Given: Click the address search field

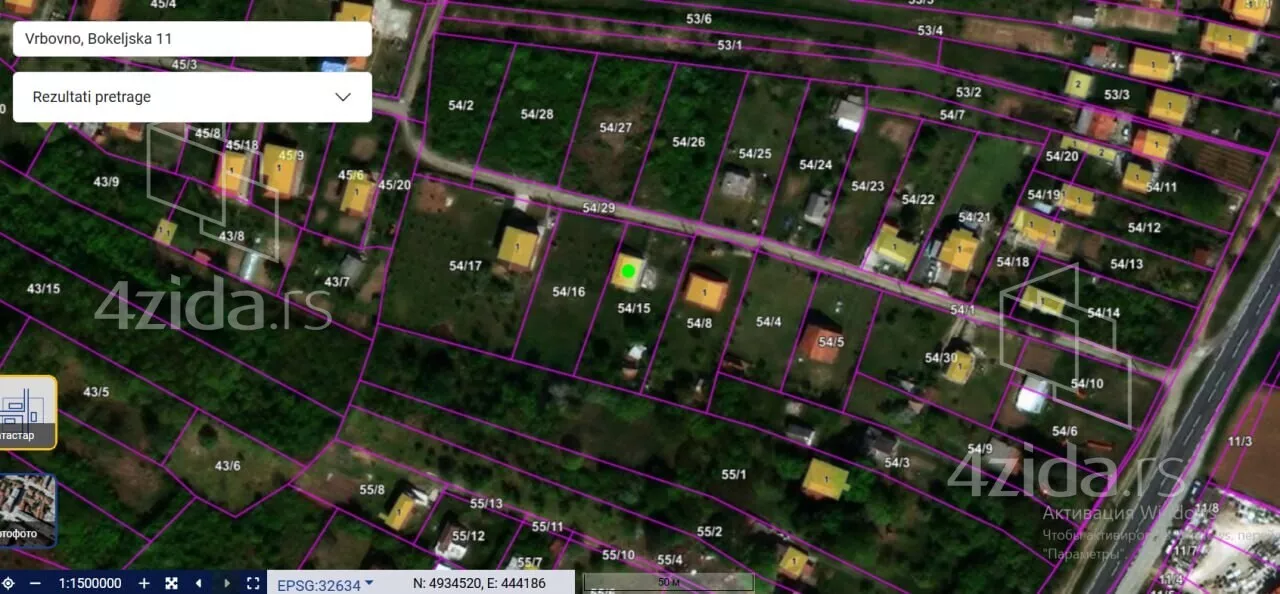Looking at the screenshot, I should click(190, 39).
